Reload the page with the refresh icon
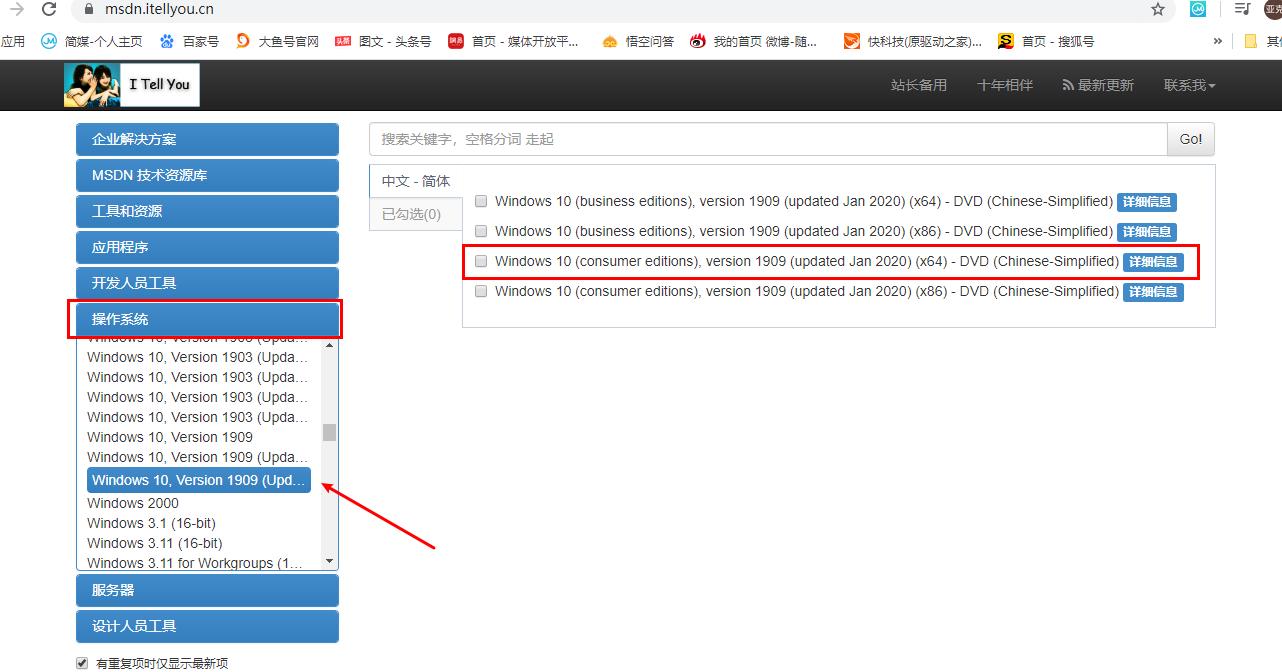Screen dimensions: 1282x672 click(x=48, y=9)
